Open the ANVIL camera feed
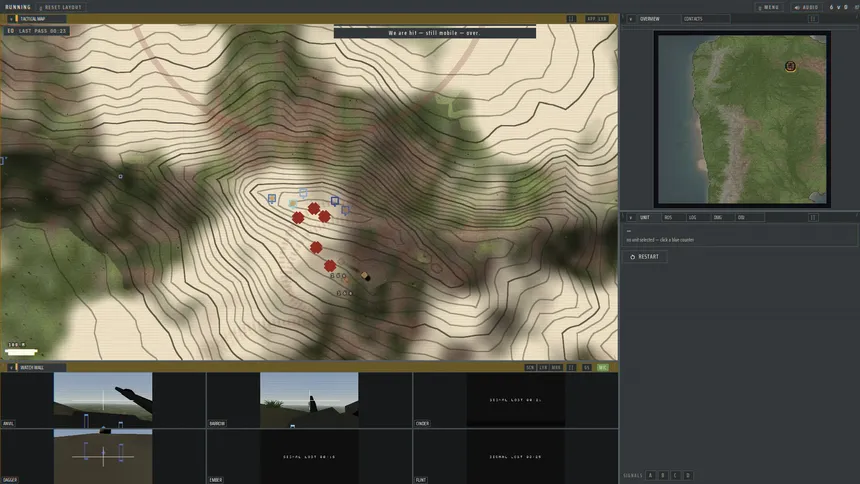 point(103,400)
